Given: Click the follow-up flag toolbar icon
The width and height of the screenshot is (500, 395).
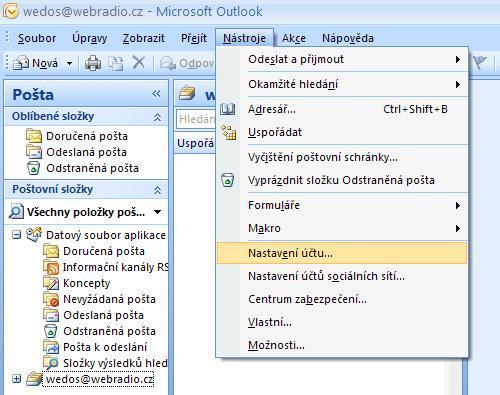Looking at the screenshot, I should click(480, 62).
